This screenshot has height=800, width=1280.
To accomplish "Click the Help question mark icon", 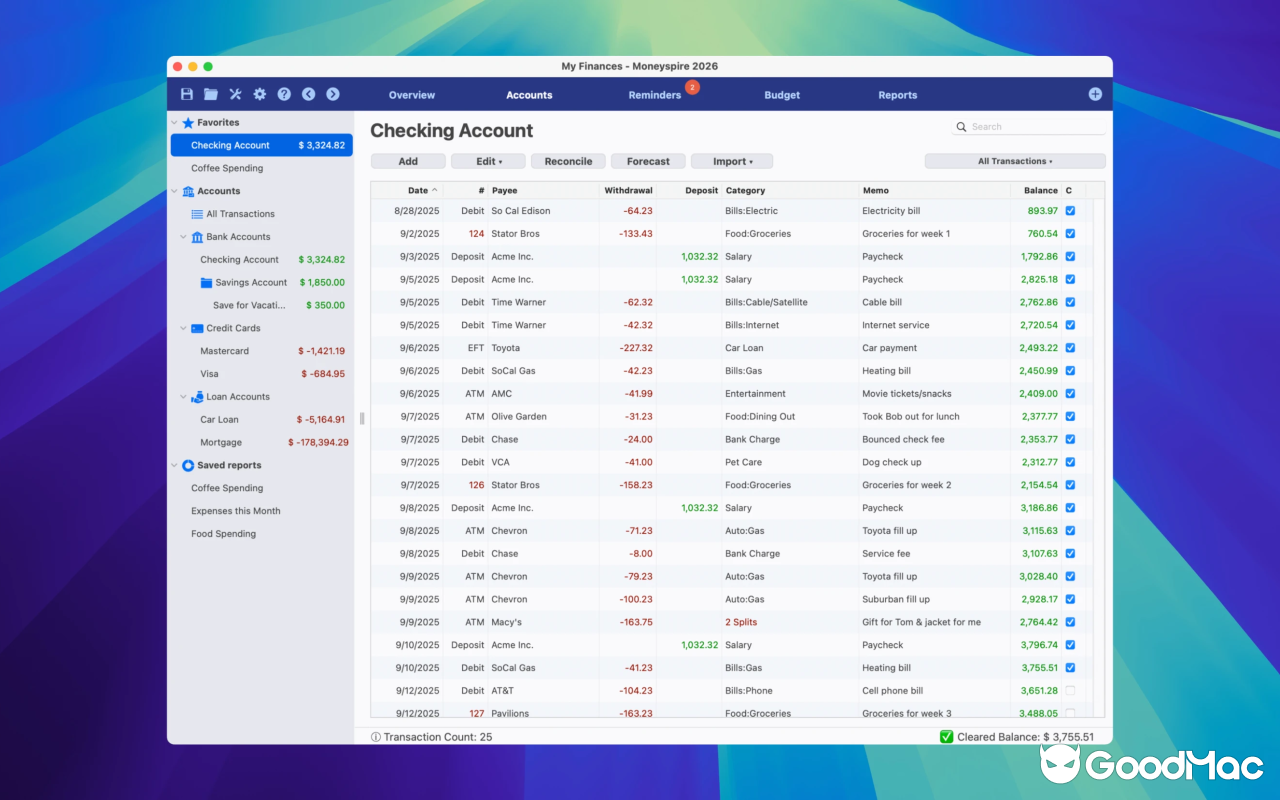I will [x=284, y=93].
